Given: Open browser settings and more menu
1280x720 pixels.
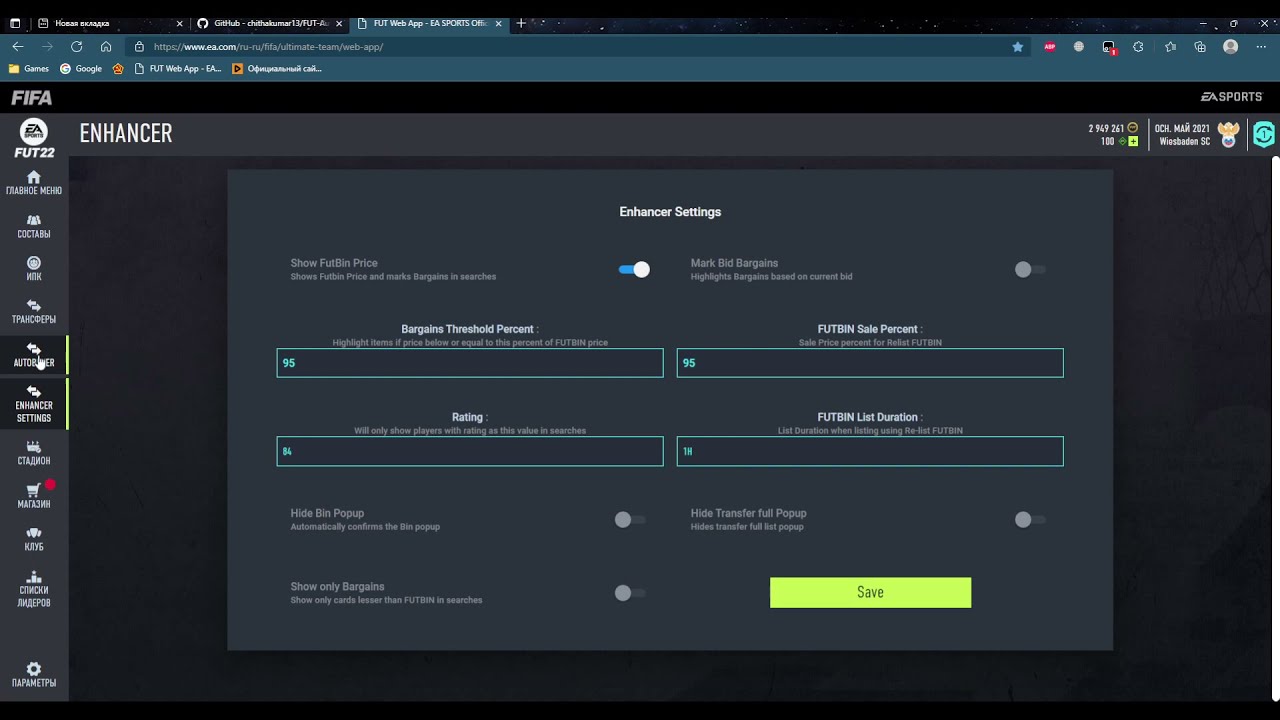Looking at the screenshot, I should tap(1261, 47).
